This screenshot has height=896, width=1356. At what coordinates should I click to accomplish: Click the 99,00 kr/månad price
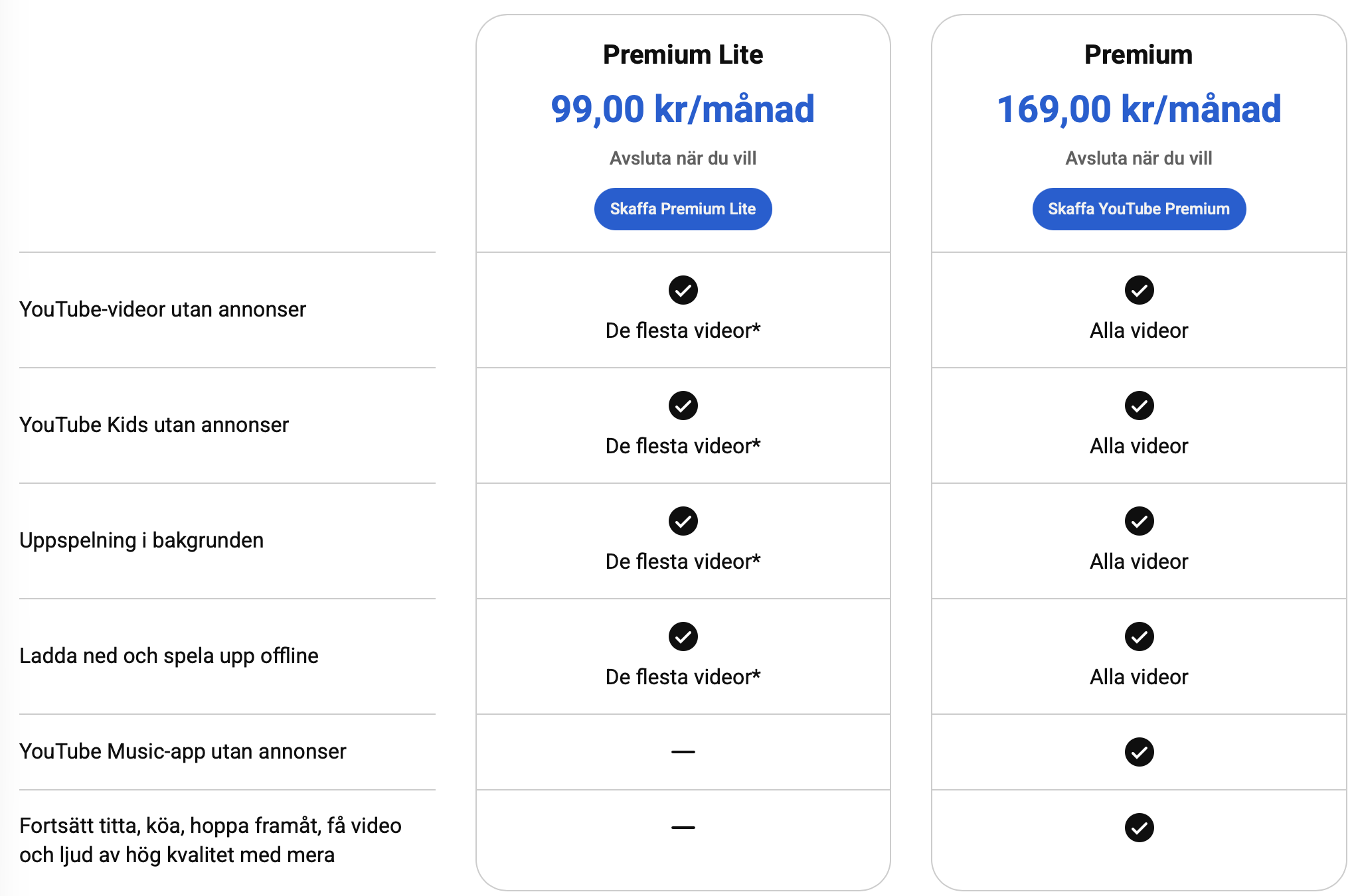coord(683,109)
